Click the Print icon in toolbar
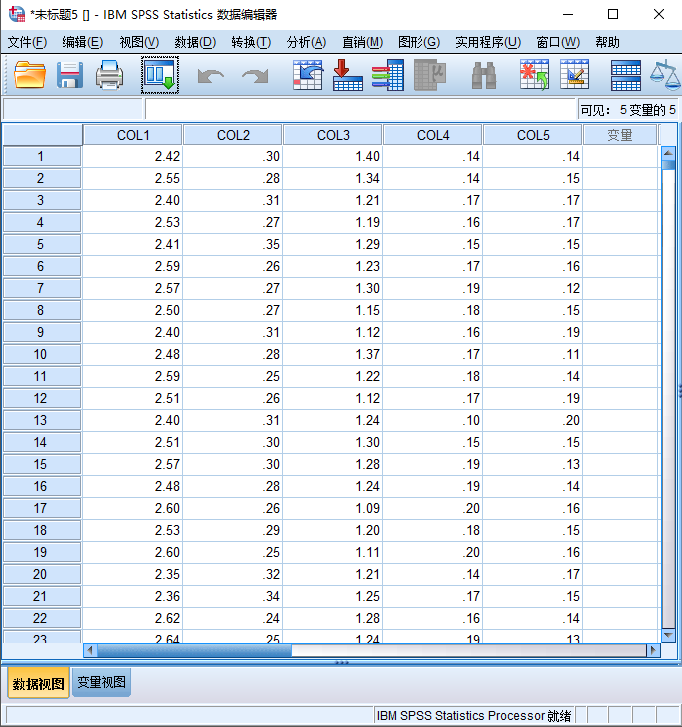The image size is (682, 727). point(109,75)
